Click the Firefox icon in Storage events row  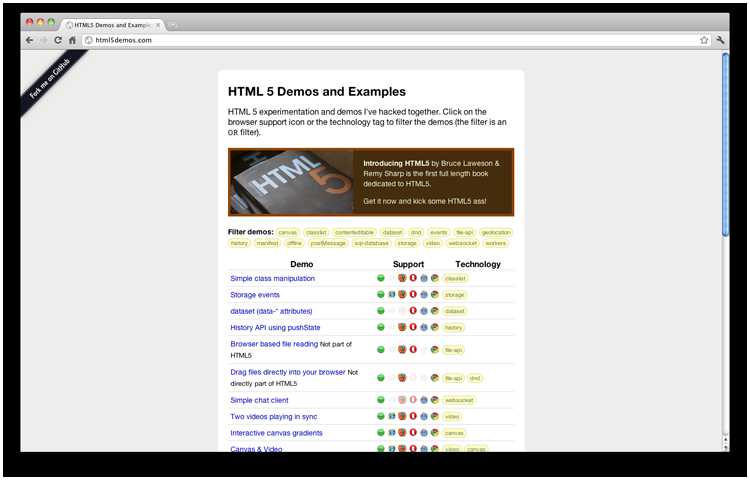pyautogui.click(x=402, y=295)
